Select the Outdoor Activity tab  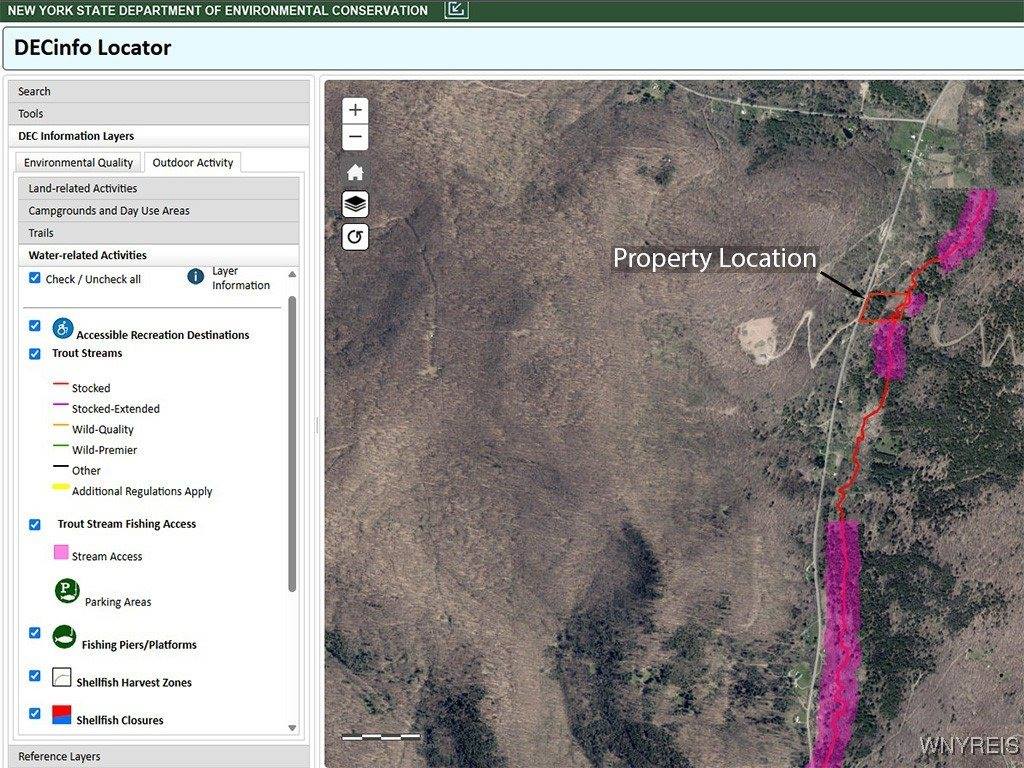192,163
